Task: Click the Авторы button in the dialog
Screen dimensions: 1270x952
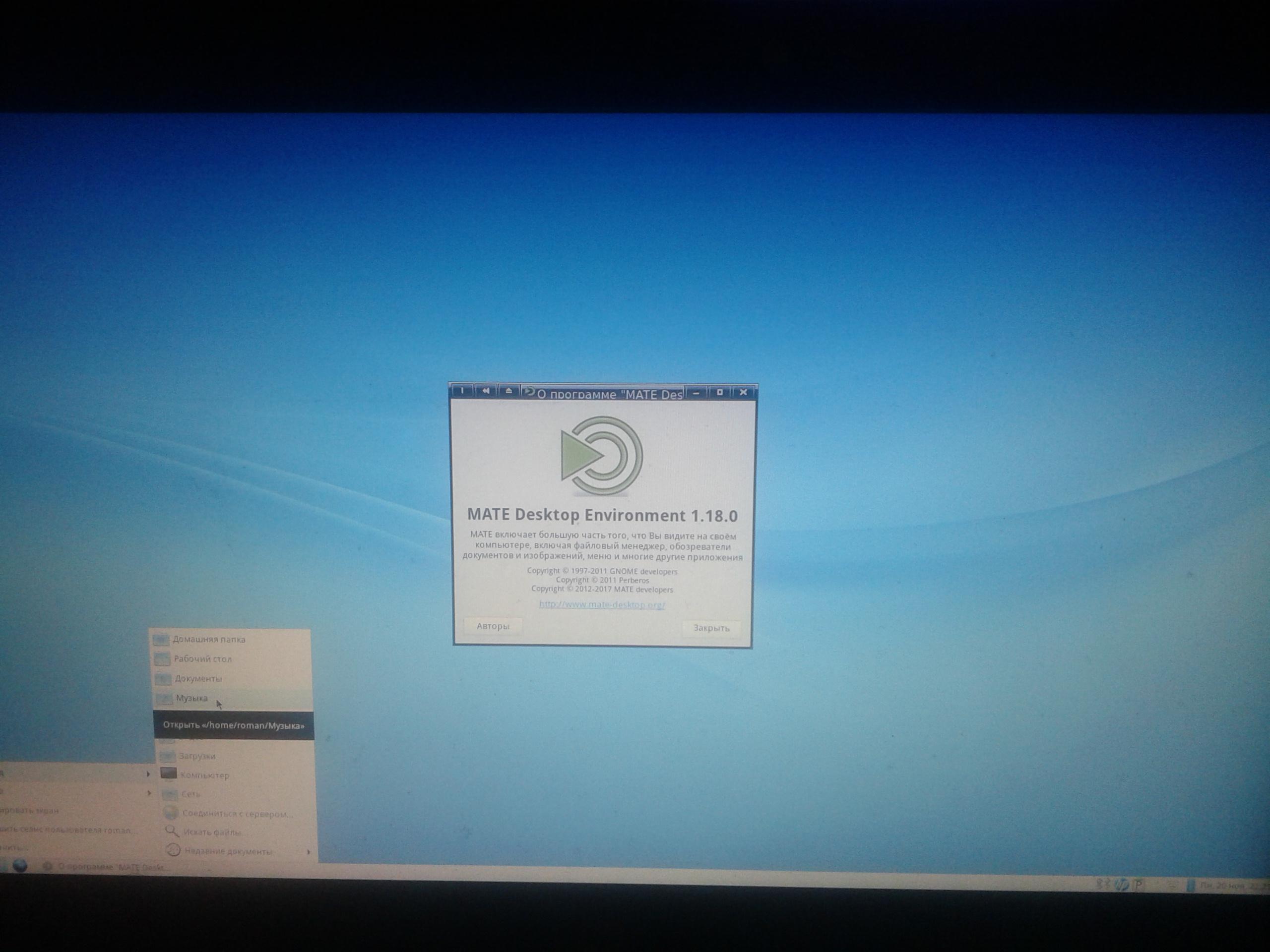Action: [x=493, y=626]
